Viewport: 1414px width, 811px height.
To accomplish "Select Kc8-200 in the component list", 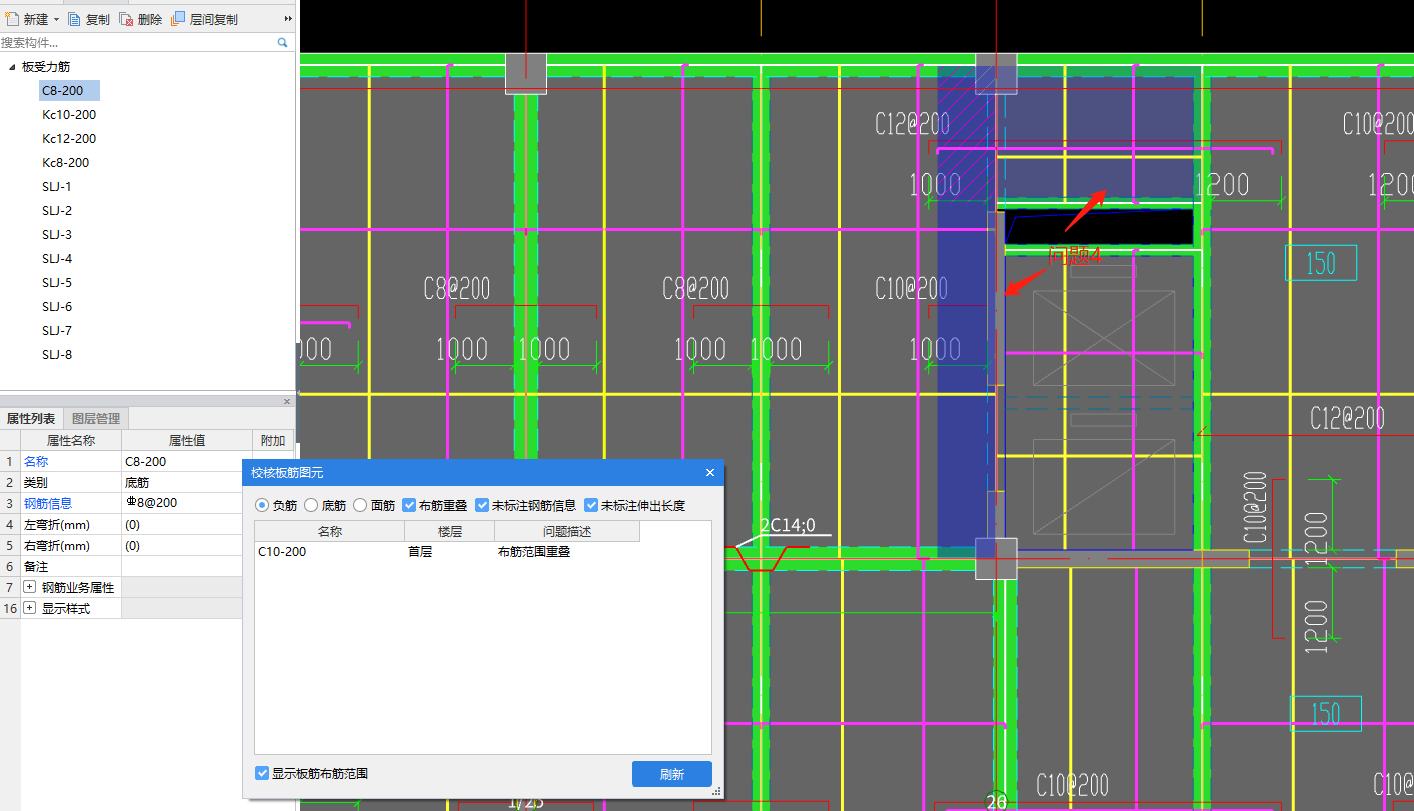I will pos(66,163).
